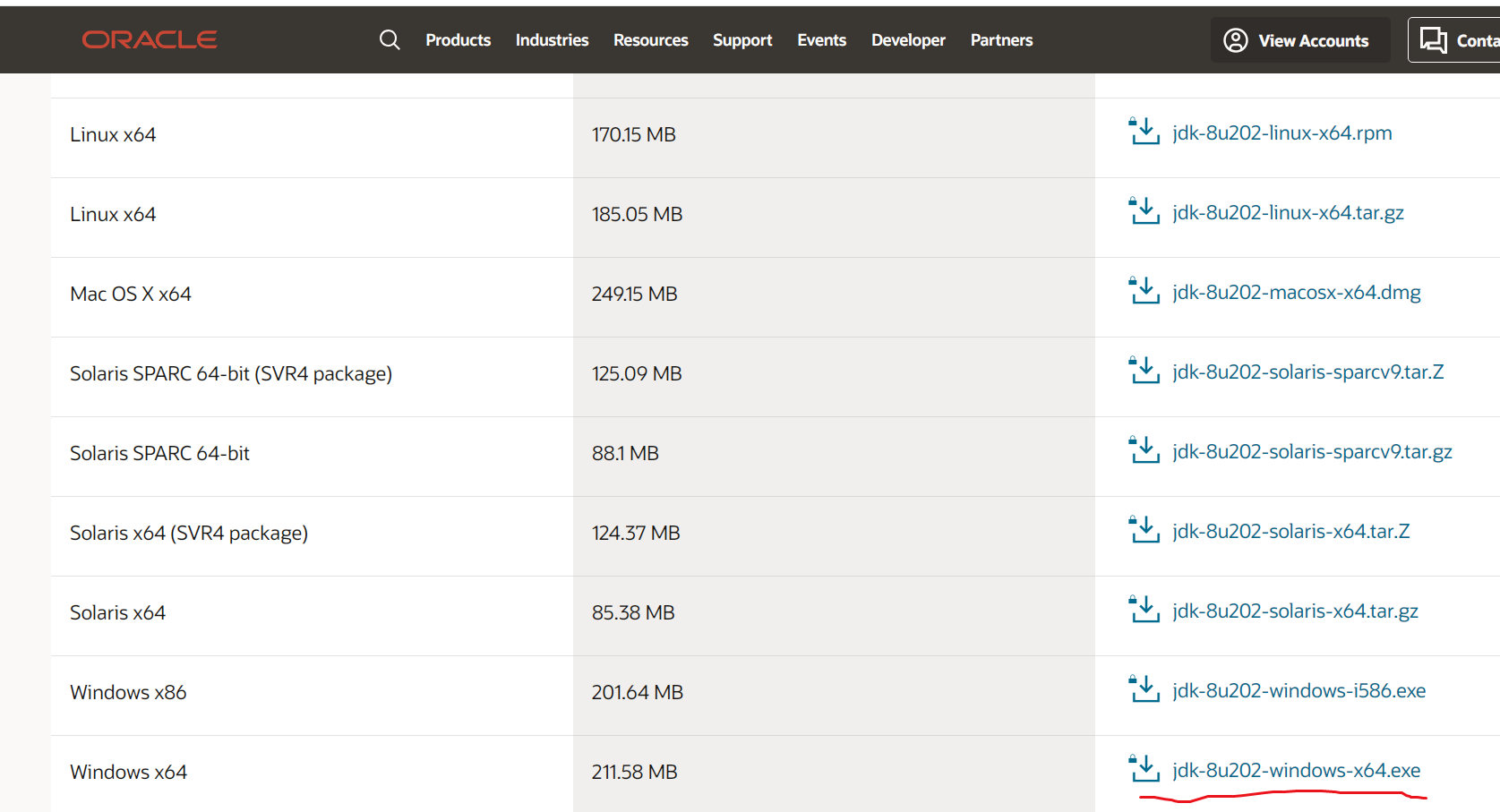Click download icon for jdk-8u202-solaris-sparcv9.tar.gz
This screenshot has width=1500, height=812.
coord(1144,450)
